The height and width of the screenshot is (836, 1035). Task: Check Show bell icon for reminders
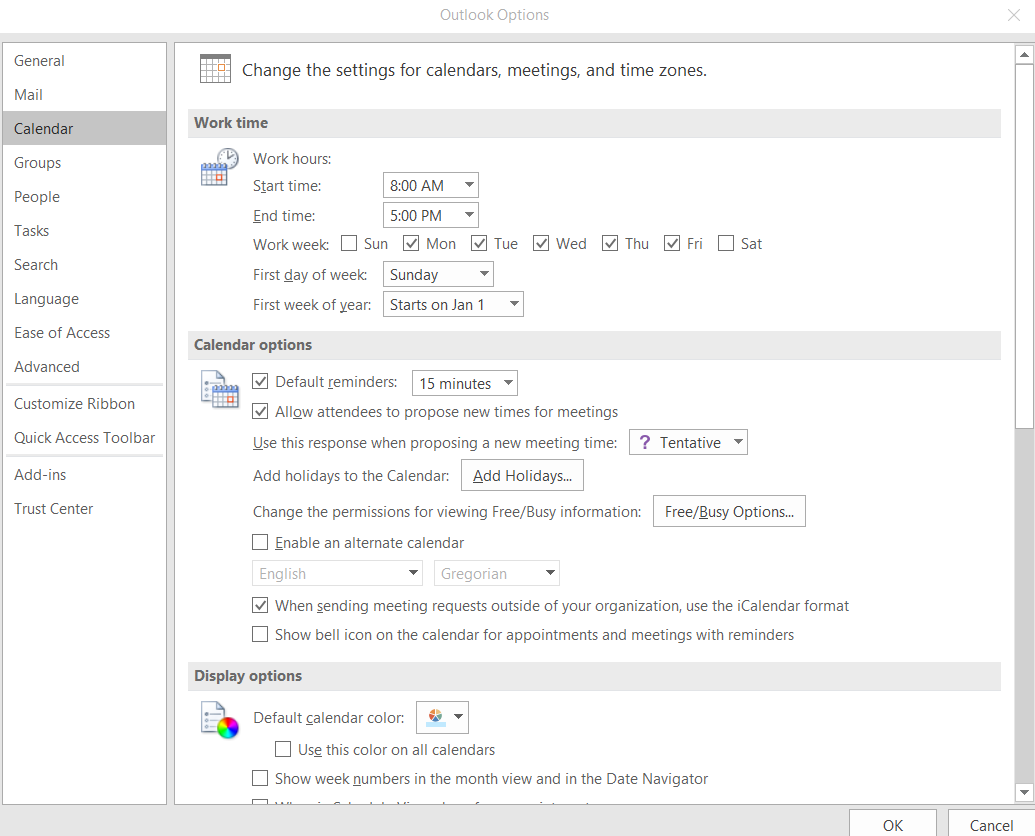click(260, 634)
